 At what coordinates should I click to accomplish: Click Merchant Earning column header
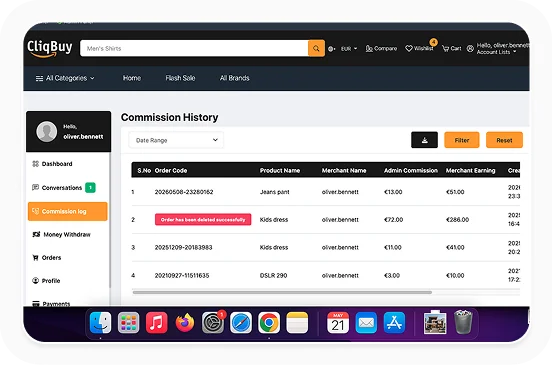(470, 170)
